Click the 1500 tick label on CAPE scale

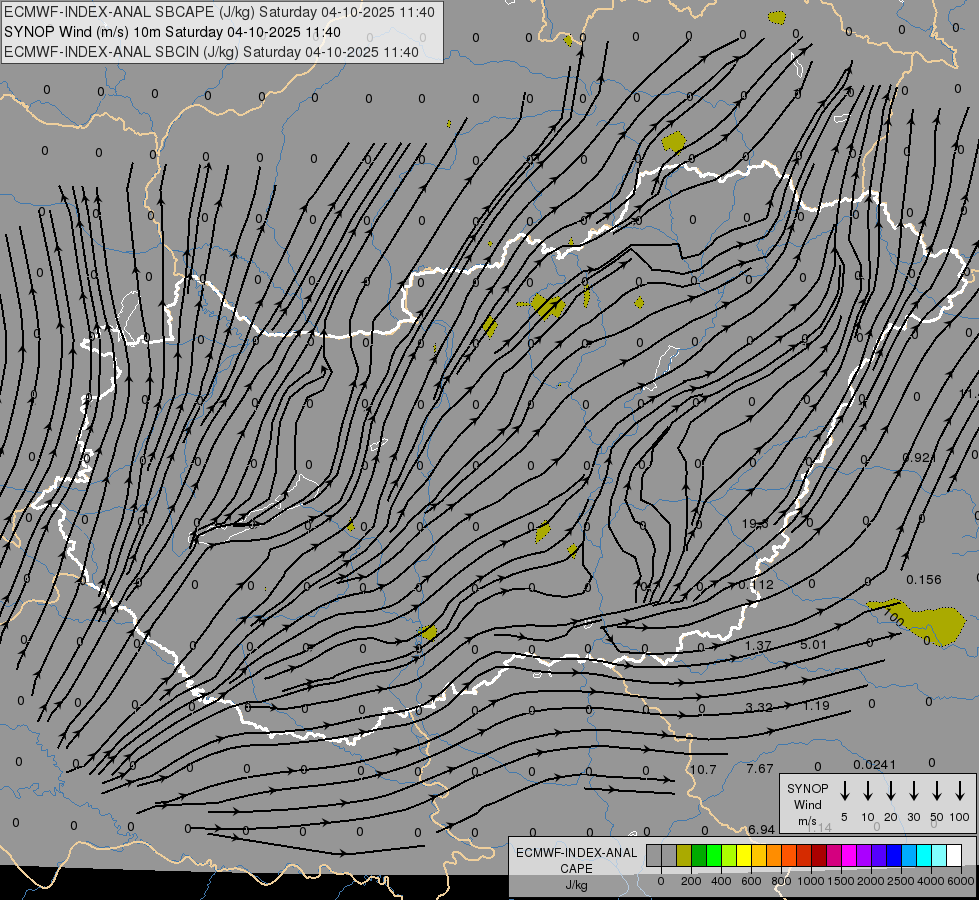tap(841, 881)
